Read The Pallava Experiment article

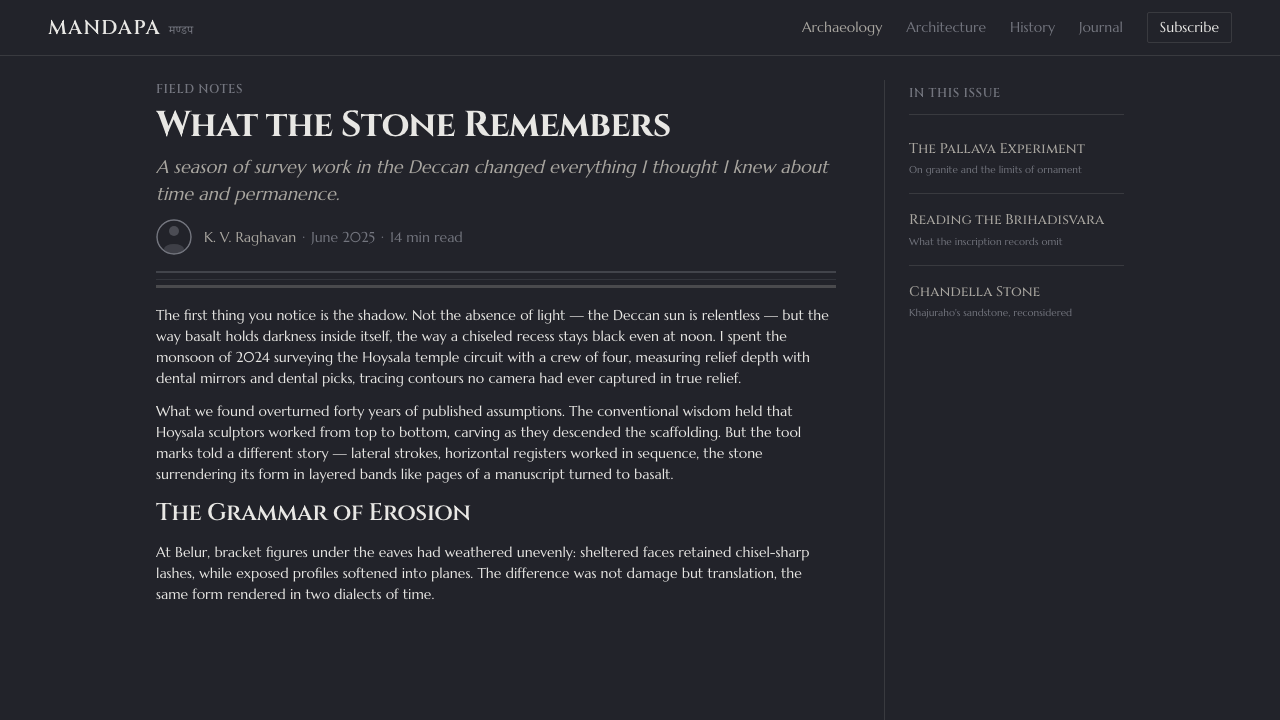click(x=997, y=148)
